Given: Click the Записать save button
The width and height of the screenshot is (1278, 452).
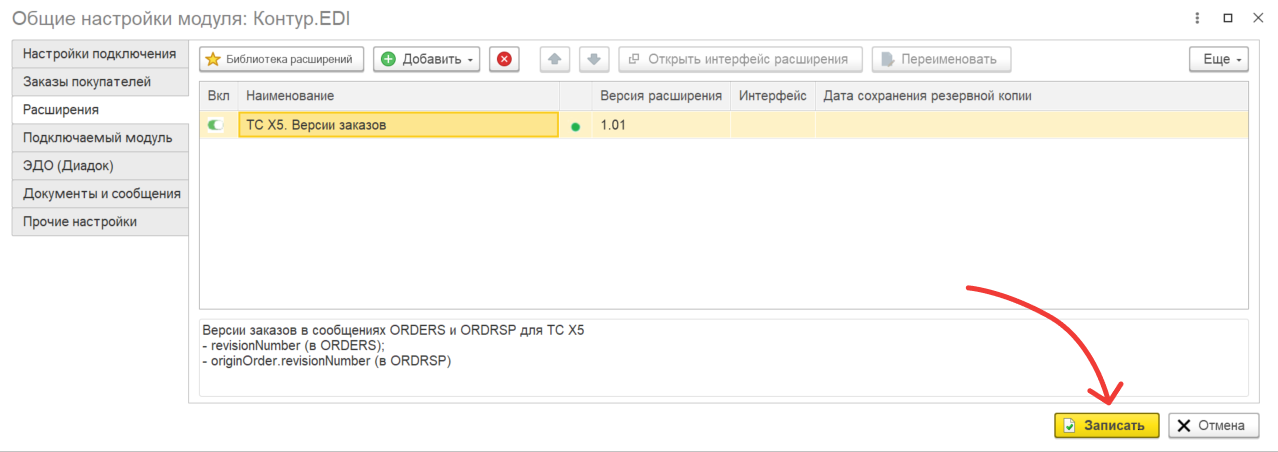Looking at the screenshot, I should coord(1106,425).
